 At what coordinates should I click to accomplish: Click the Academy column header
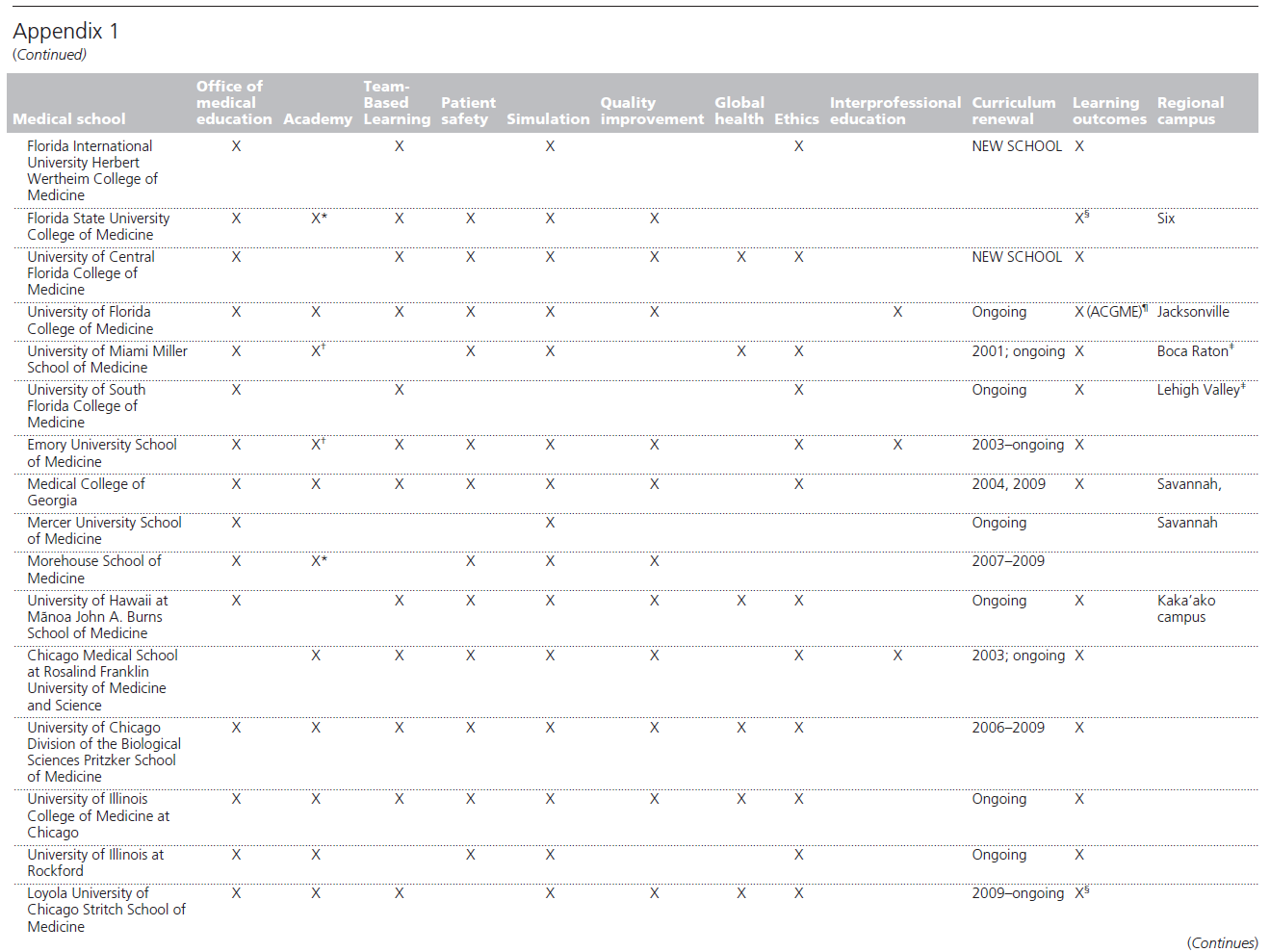point(318,119)
